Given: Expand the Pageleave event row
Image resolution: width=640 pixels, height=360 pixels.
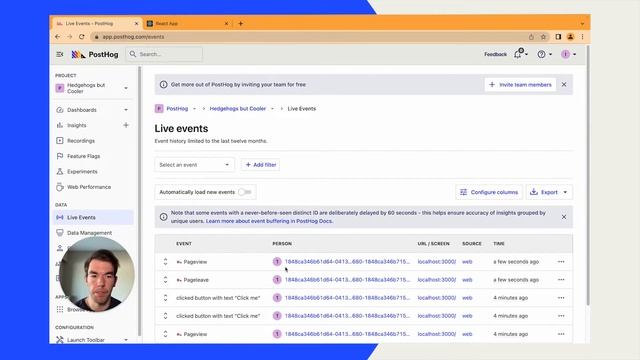Looking at the screenshot, I should 165,280.
